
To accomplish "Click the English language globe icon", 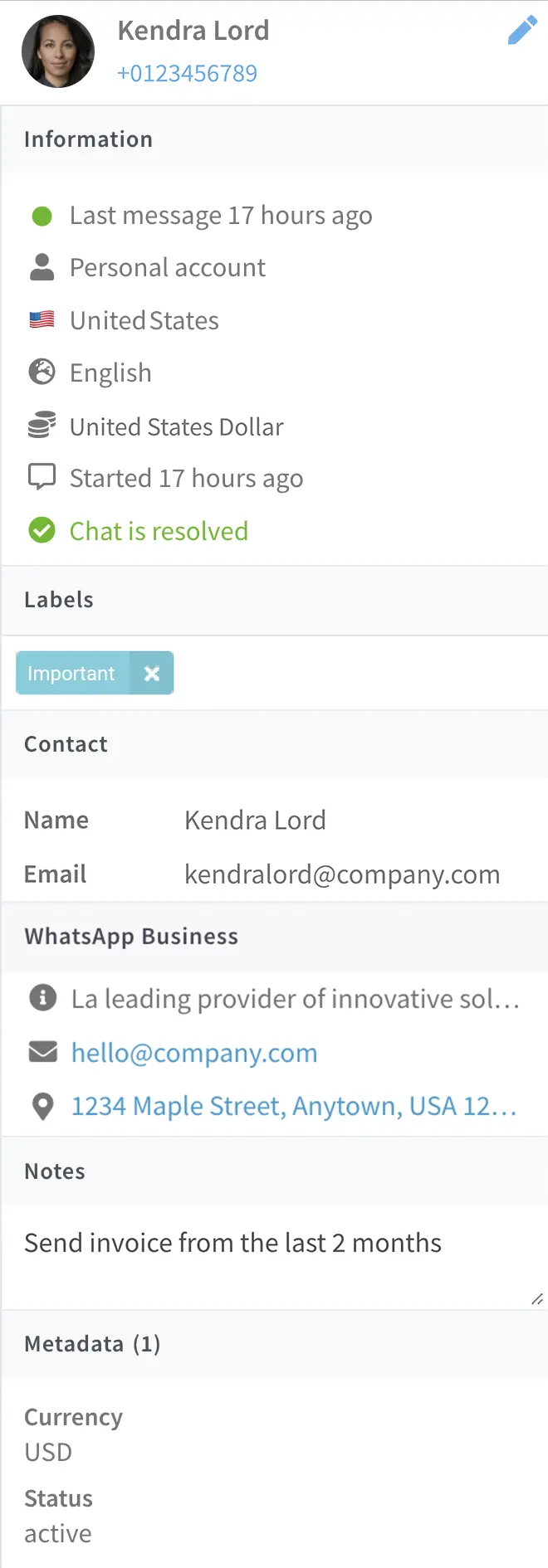I will (x=42, y=372).
